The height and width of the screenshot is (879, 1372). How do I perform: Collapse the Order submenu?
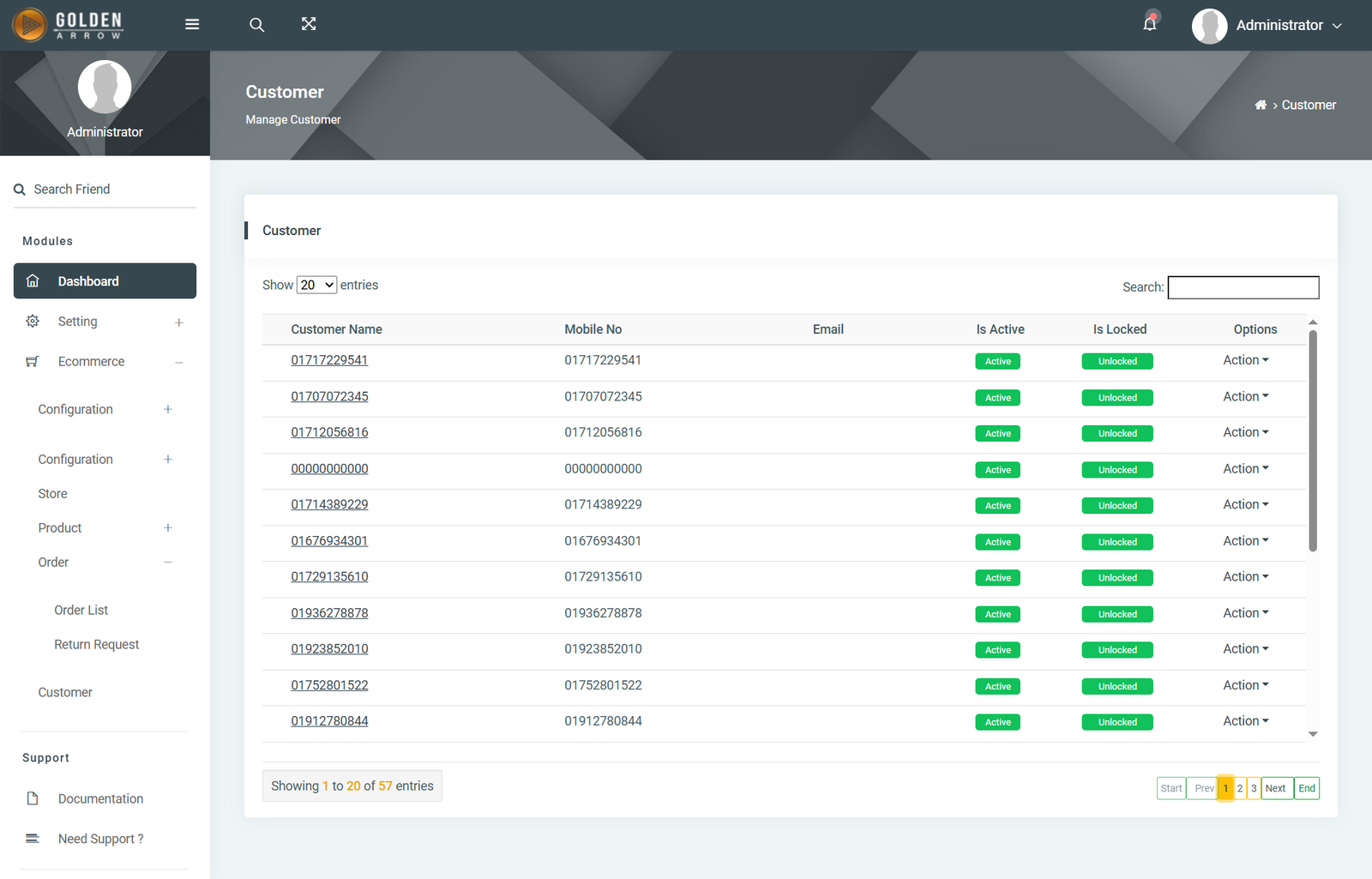point(168,563)
